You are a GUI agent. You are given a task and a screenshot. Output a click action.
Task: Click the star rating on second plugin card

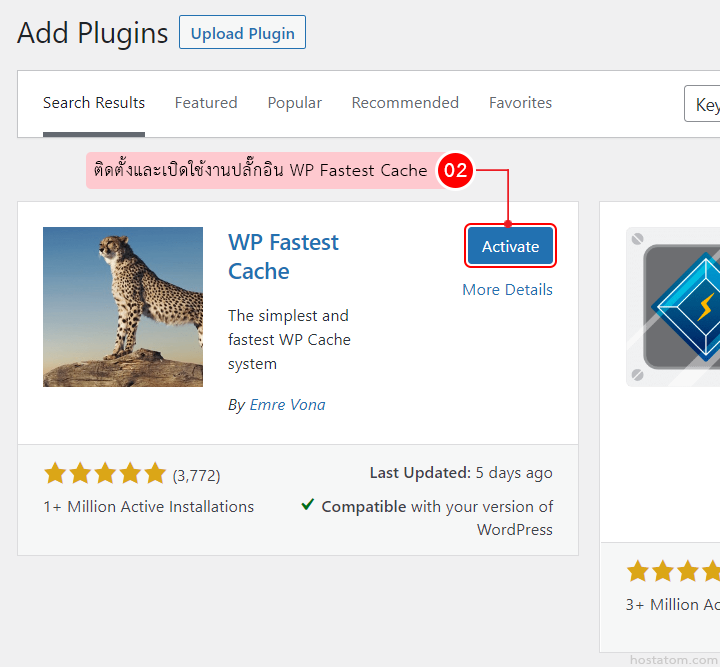coord(672,572)
